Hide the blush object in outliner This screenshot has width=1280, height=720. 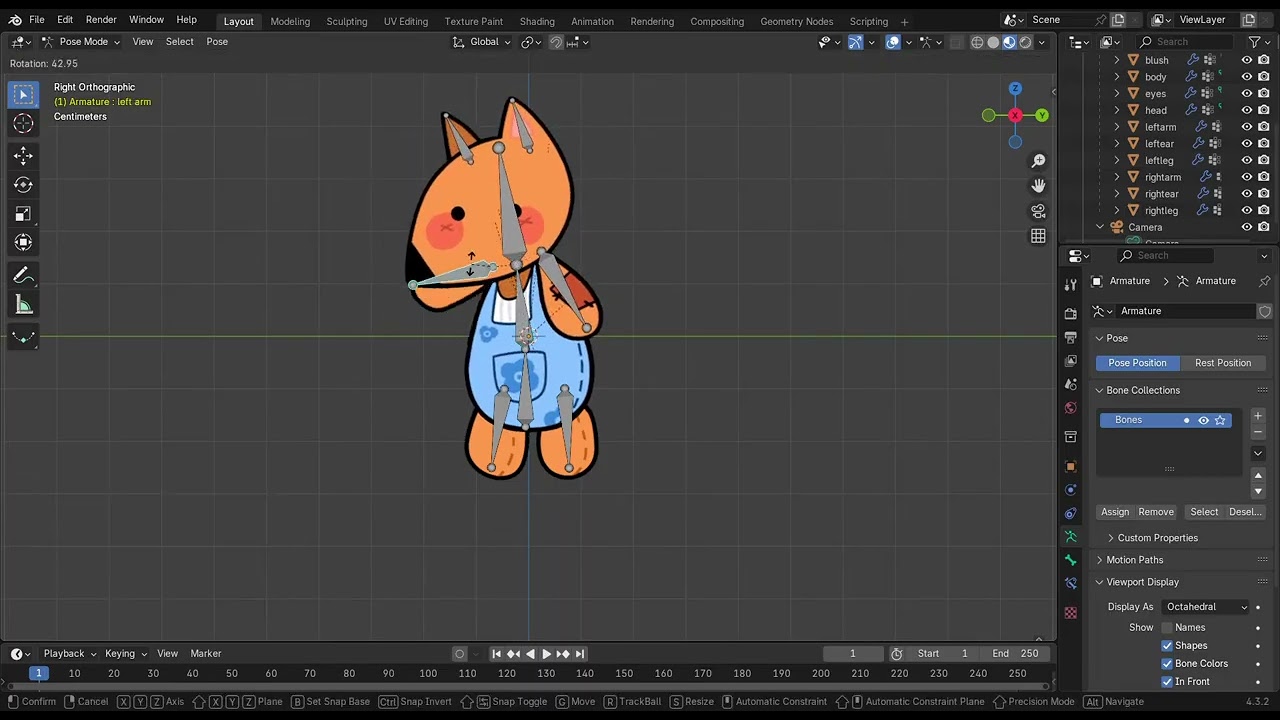(x=1247, y=60)
